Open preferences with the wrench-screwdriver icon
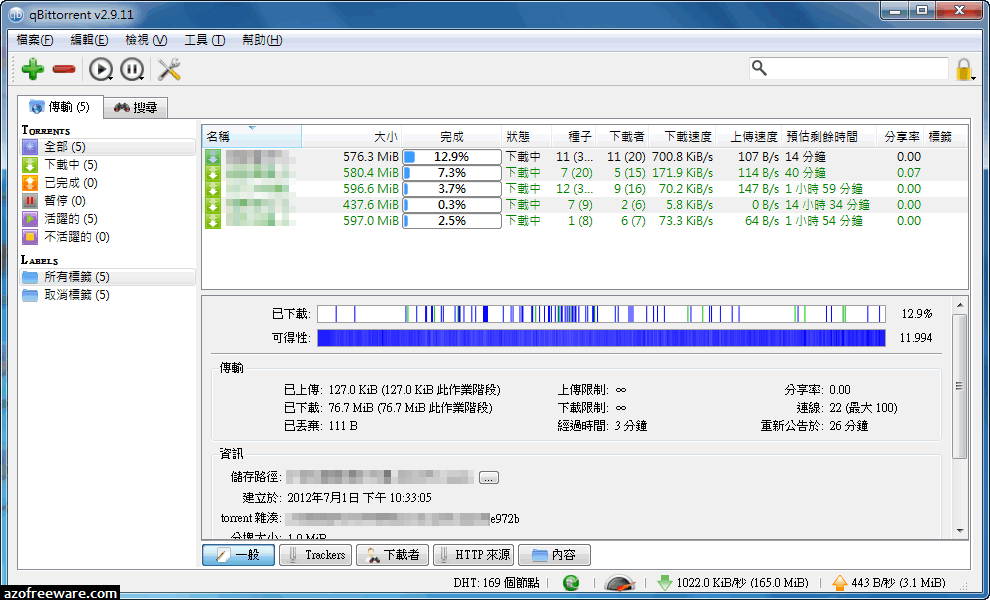The width and height of the screenshot is (990, 600). click(169, 69)
